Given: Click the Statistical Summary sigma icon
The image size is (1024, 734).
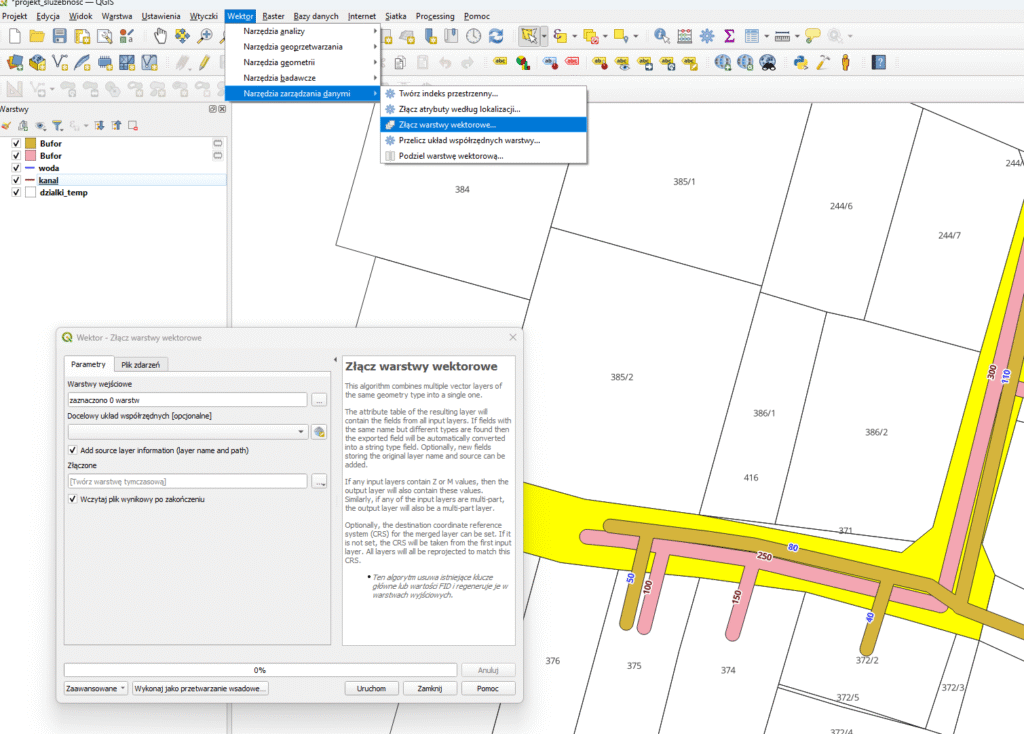Looking at the screenshot, I should 730,36.
